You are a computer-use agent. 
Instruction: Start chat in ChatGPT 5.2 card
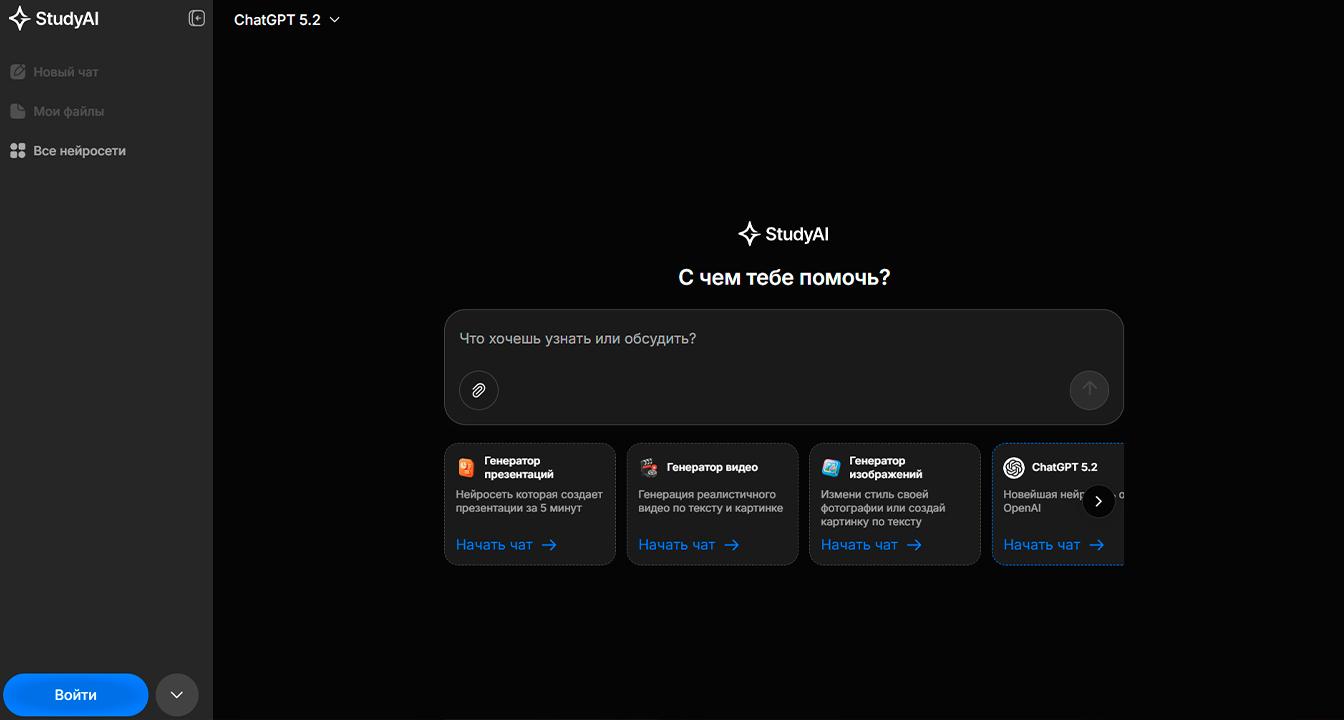pos(1053,545)
